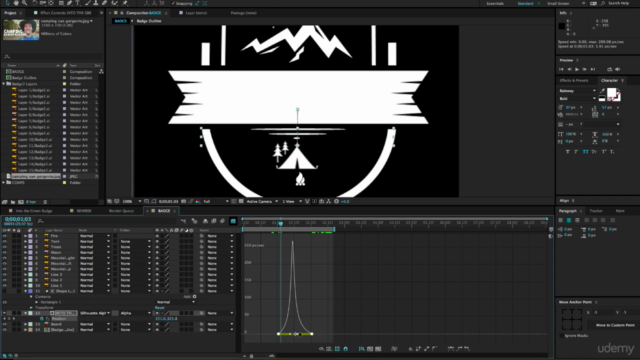The image size is (640, 360).
Task: Open the Render Queue tab
Action: (121, 211)
